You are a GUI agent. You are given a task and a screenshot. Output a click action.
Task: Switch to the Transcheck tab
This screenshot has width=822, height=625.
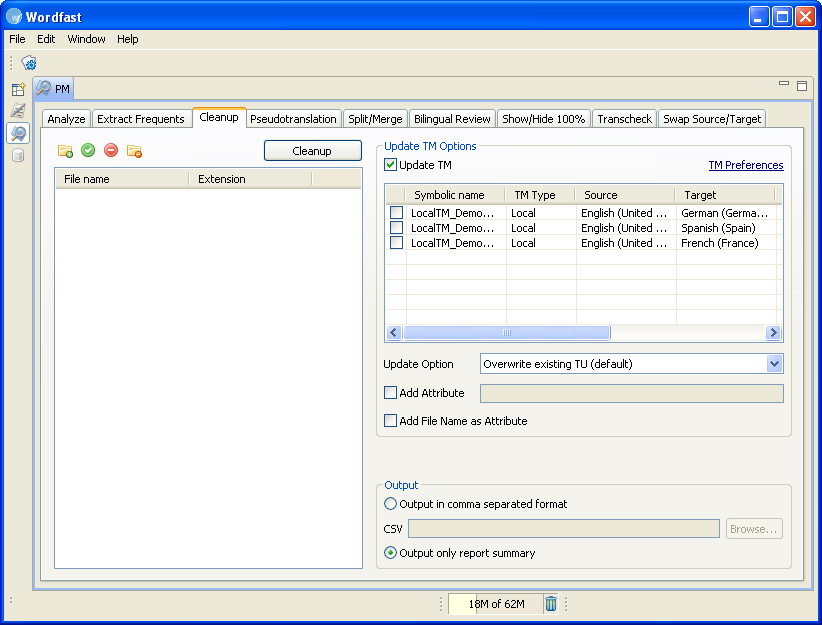(624, 119)
